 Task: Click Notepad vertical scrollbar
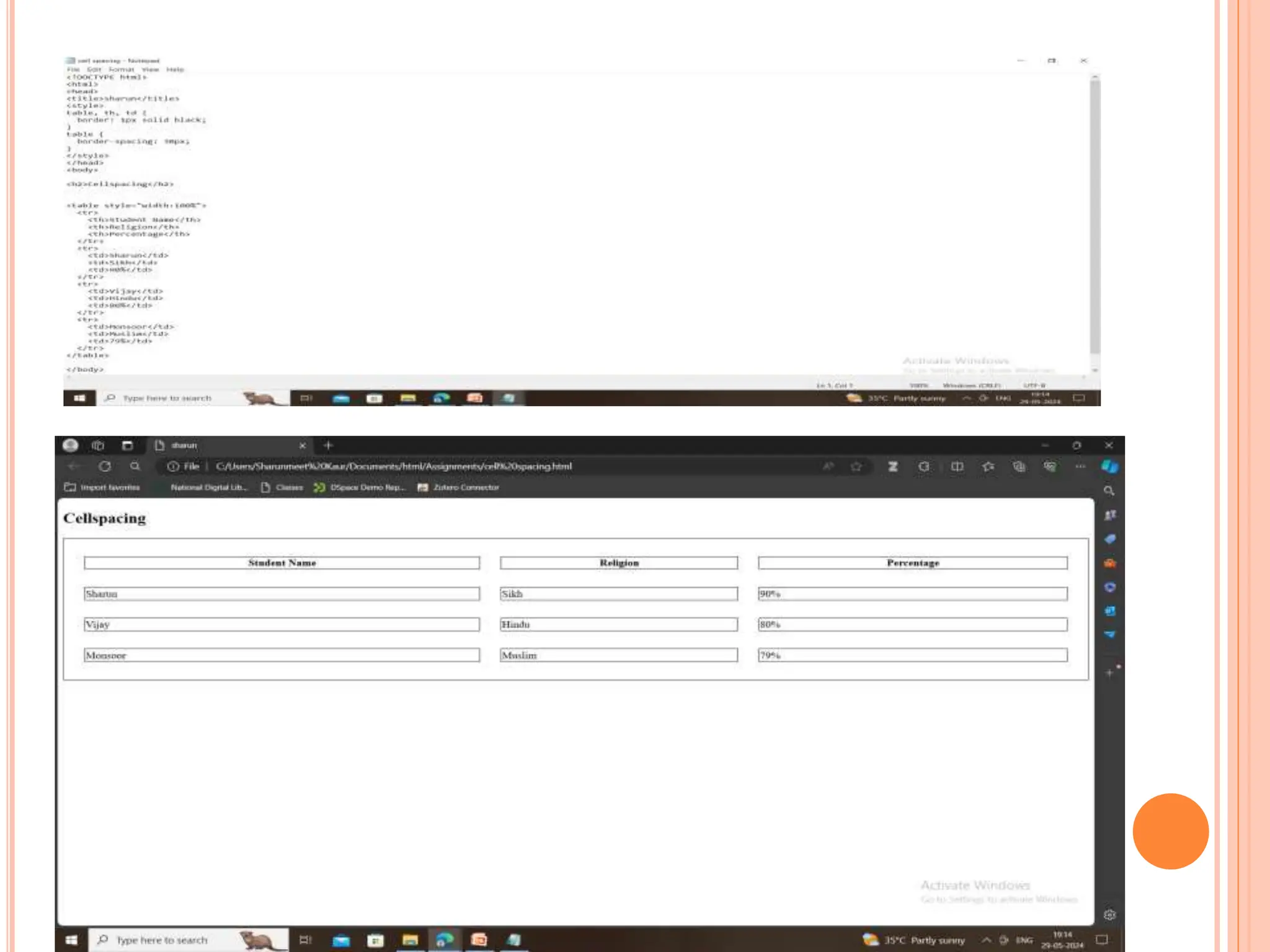pyautogui.click(x=1095, y=217)
